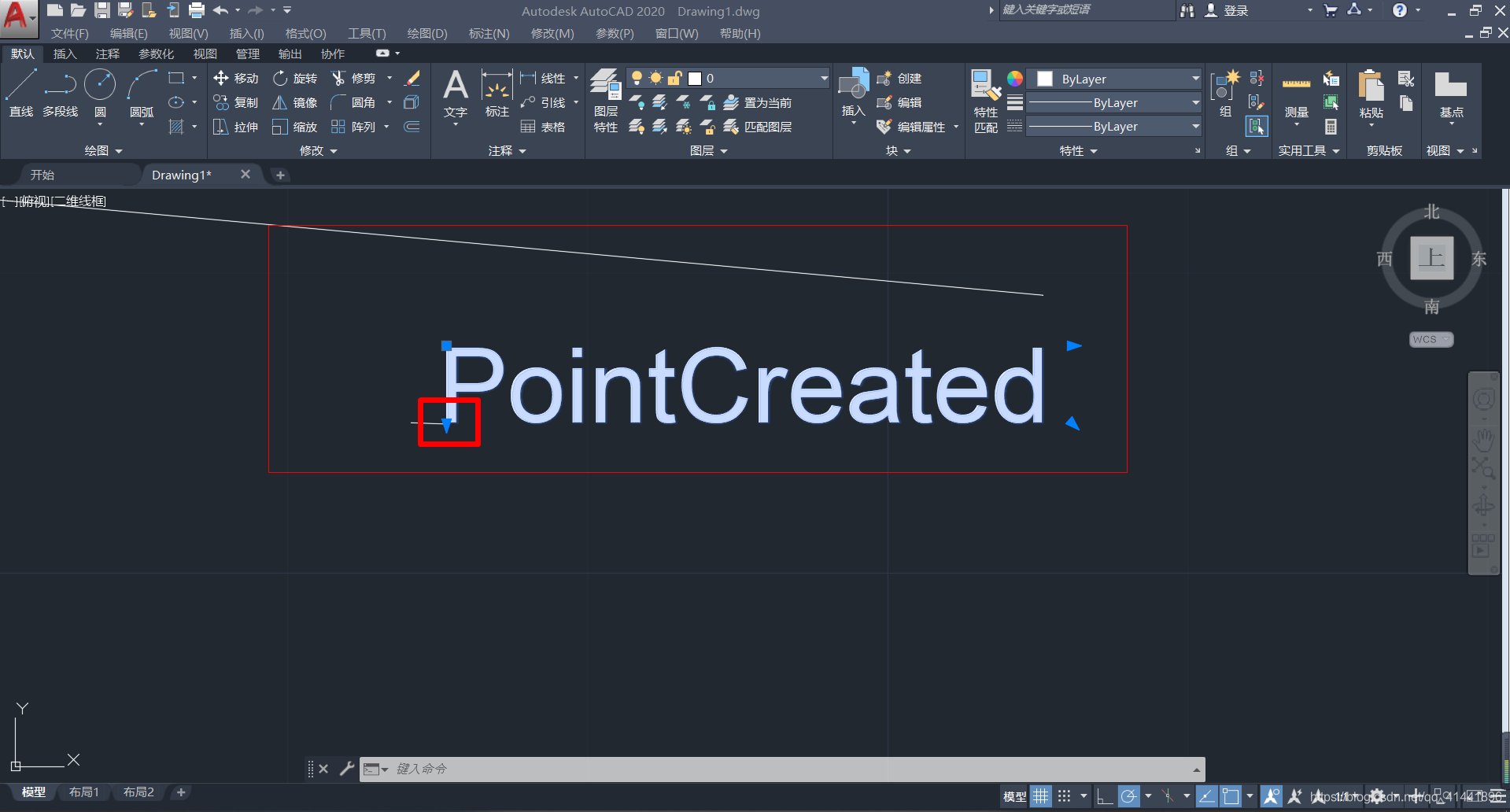Screen dimensions: 1510x812
Task: Click the Rotate (旋转) tool
Action: click(x=295, y=78)
